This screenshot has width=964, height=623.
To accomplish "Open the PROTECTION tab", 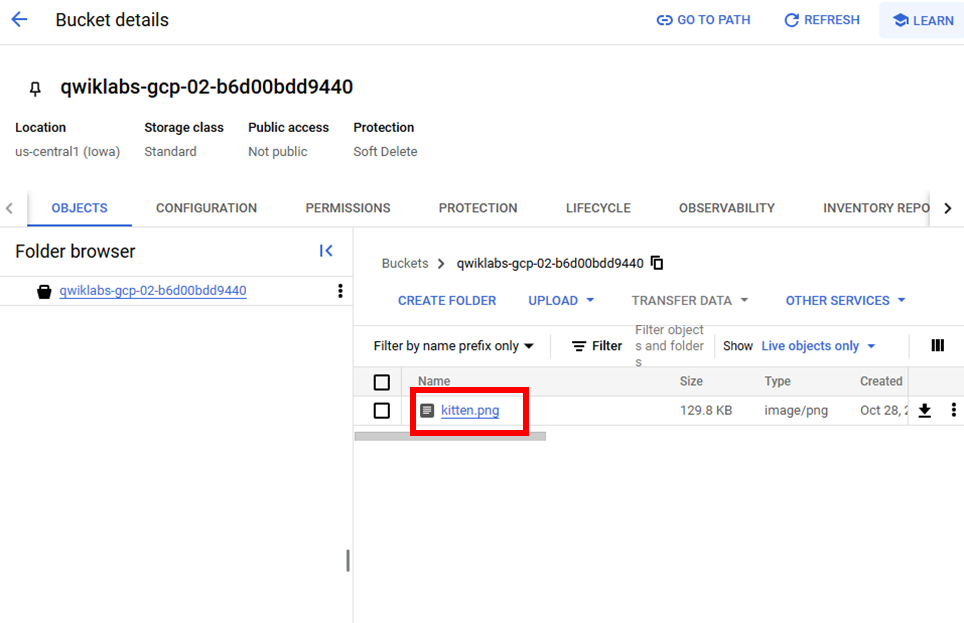I will point(478,208).
